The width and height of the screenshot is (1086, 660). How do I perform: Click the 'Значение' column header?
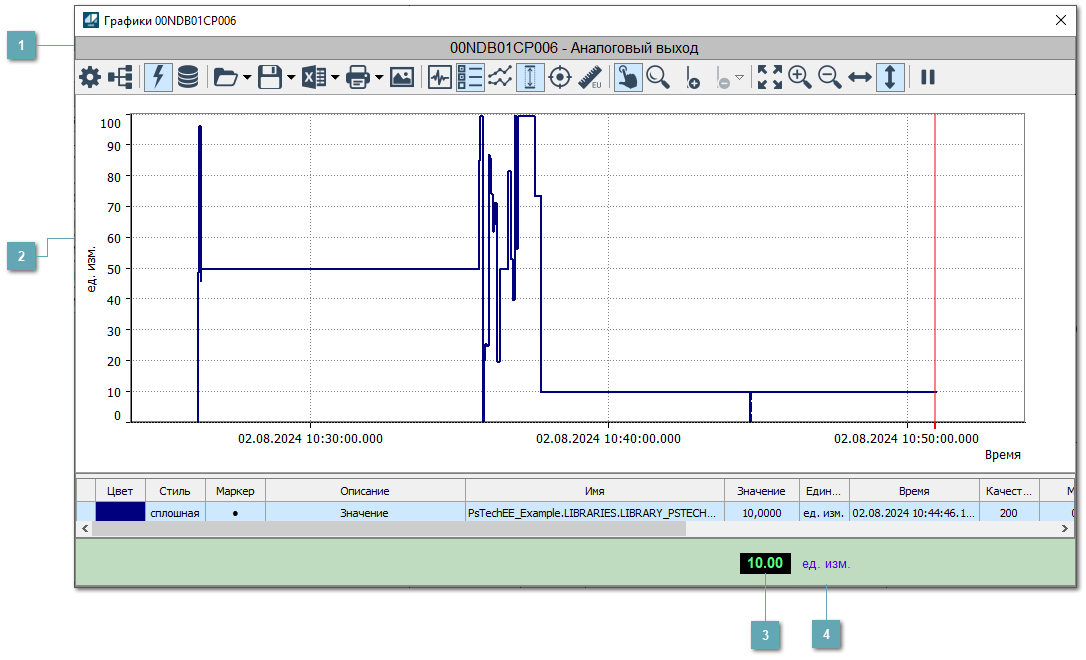pyautogui.click(x=761, y=491)
